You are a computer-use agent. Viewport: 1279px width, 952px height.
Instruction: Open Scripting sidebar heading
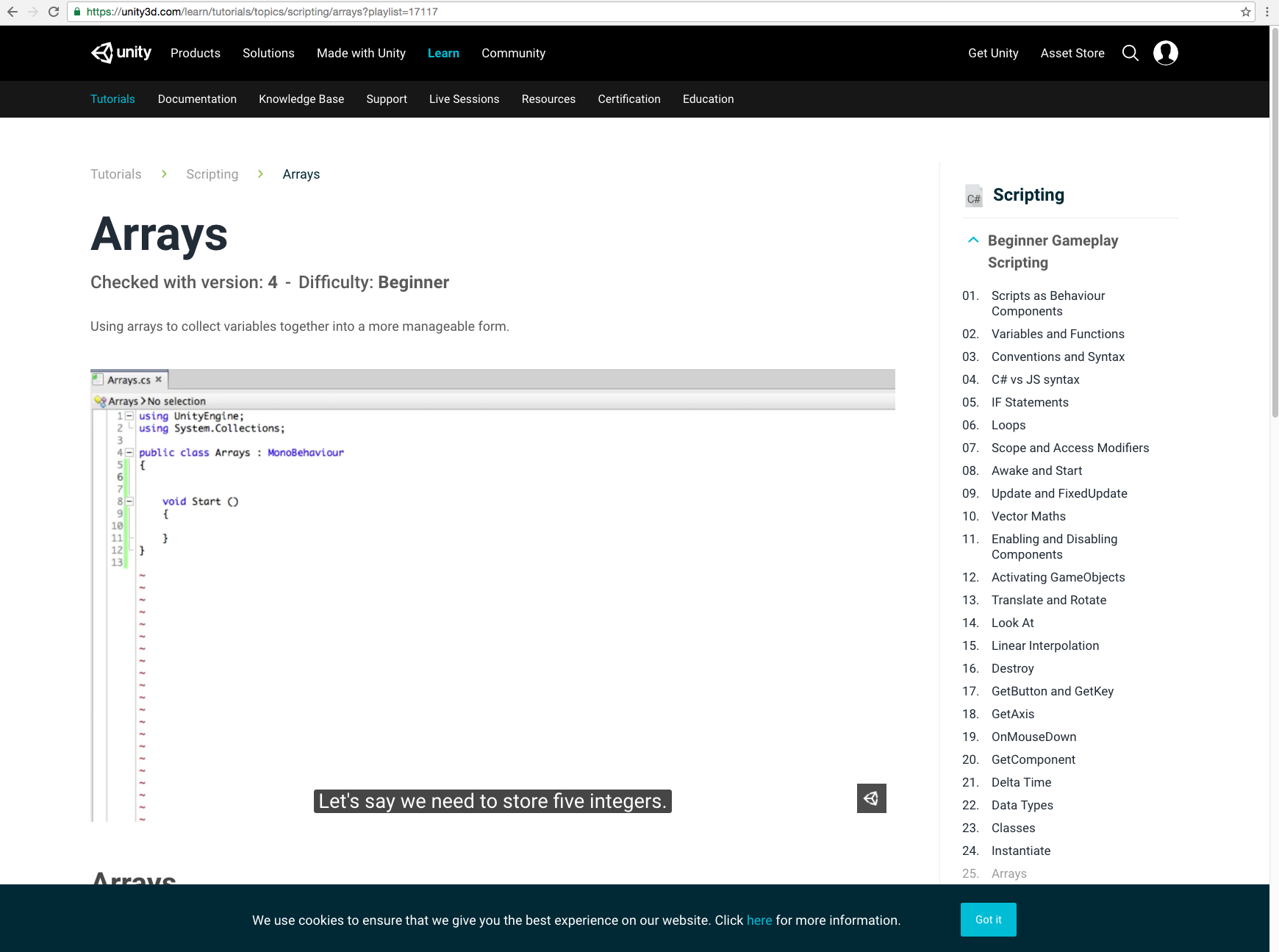(1028, 195)
